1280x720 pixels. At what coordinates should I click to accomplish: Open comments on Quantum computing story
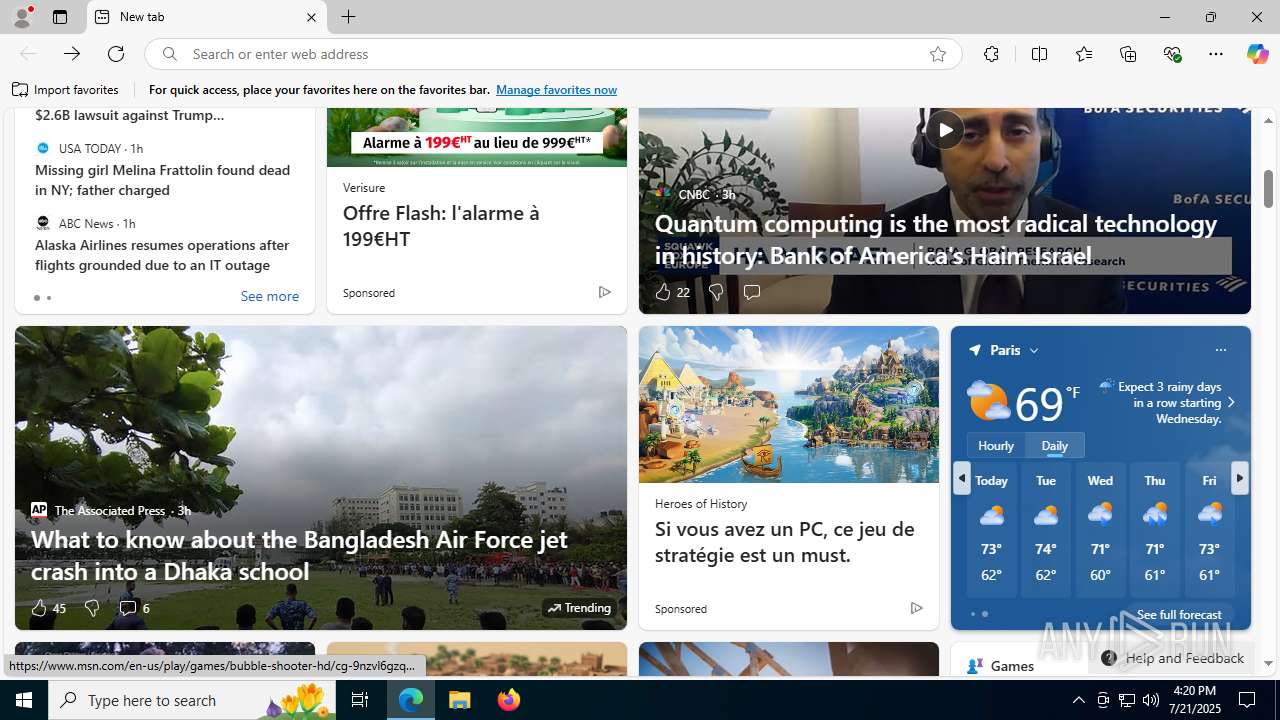pyautogui.click(x=751, y=292)
